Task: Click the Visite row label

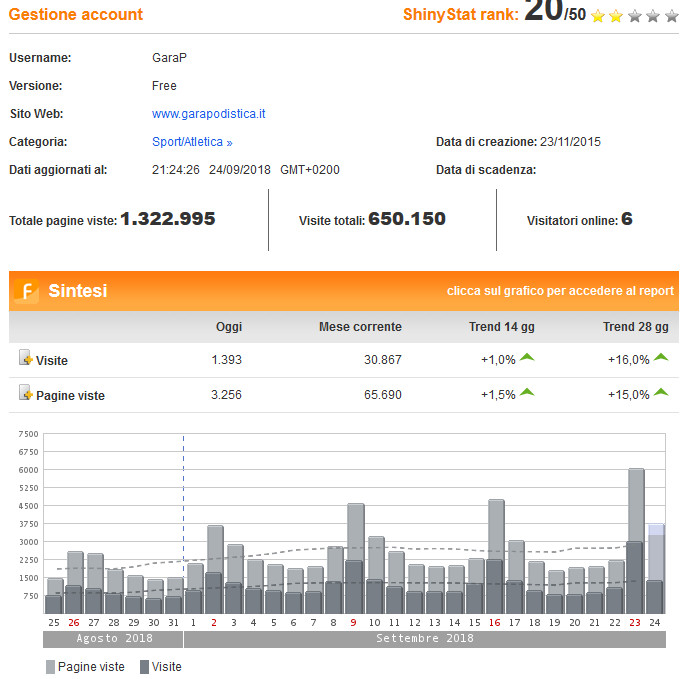Action: pyautogui.click(x=52, y=361)
